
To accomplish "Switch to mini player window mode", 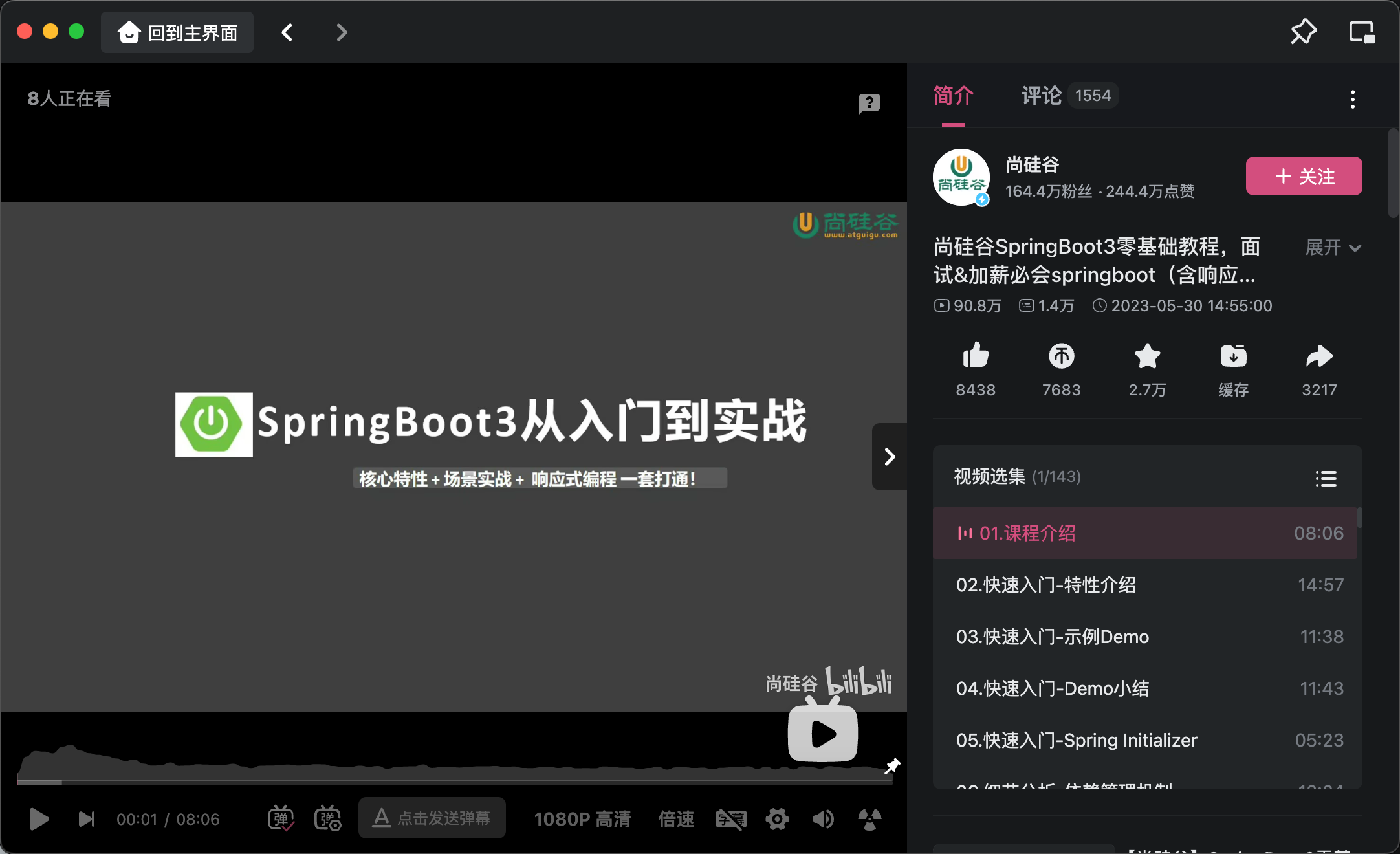I will click(1362, 32).
